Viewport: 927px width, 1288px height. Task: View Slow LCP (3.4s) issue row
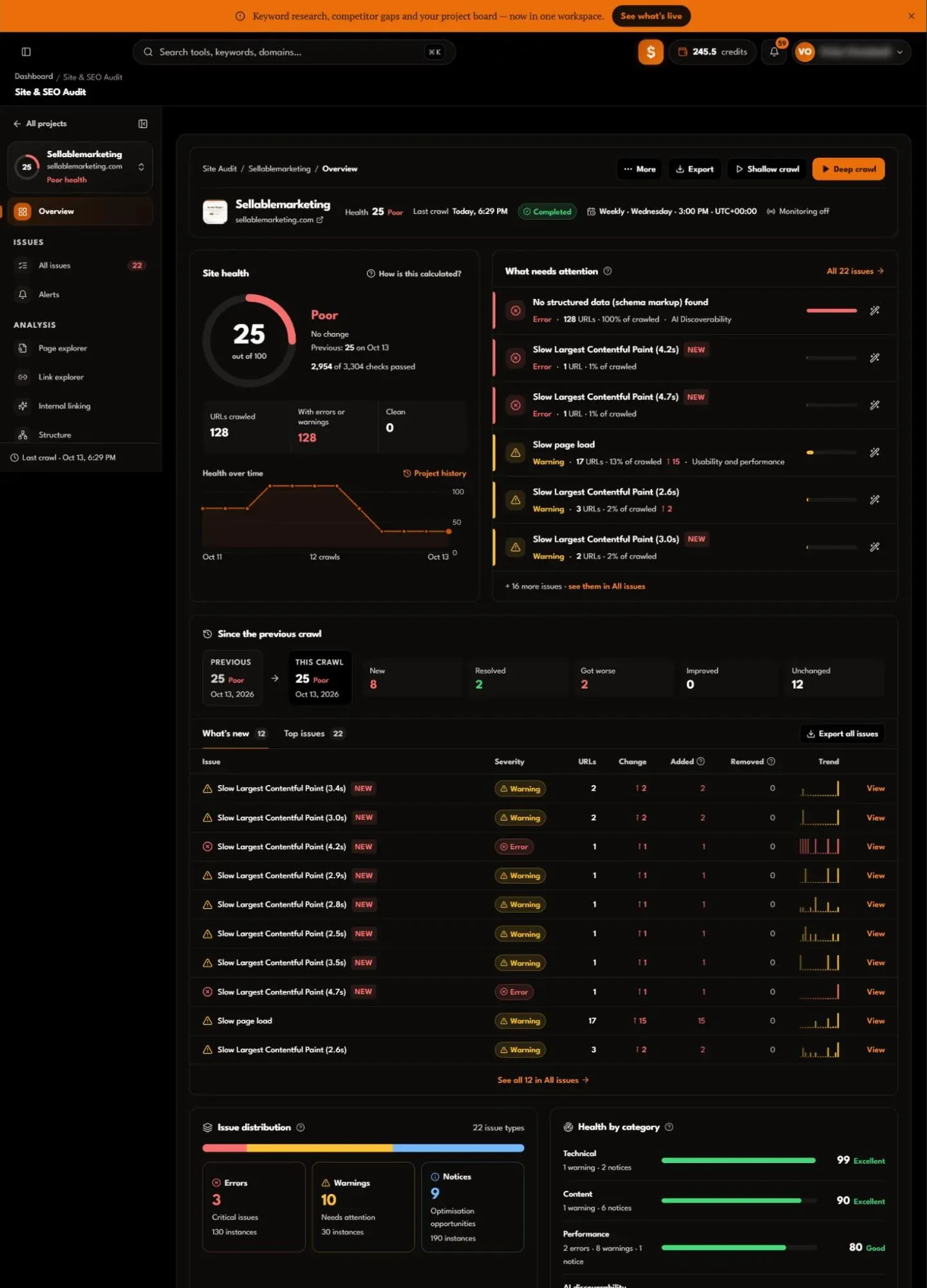[x=876, y=788]
